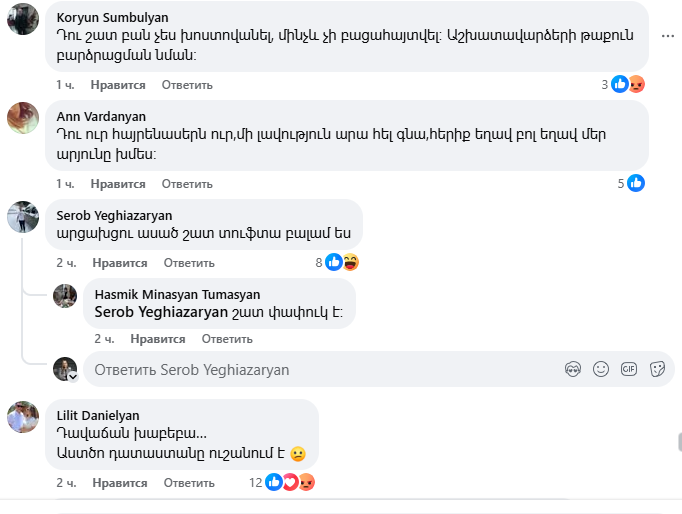The width and height of the screenshot is (682, 514).
Task: Click the reply field addressed to Serob Yeghiazaryan
Action: pos(320,370)
